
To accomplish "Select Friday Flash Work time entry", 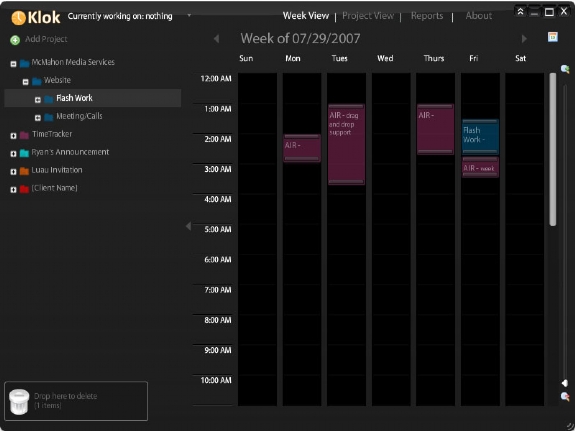I will 480,136.
